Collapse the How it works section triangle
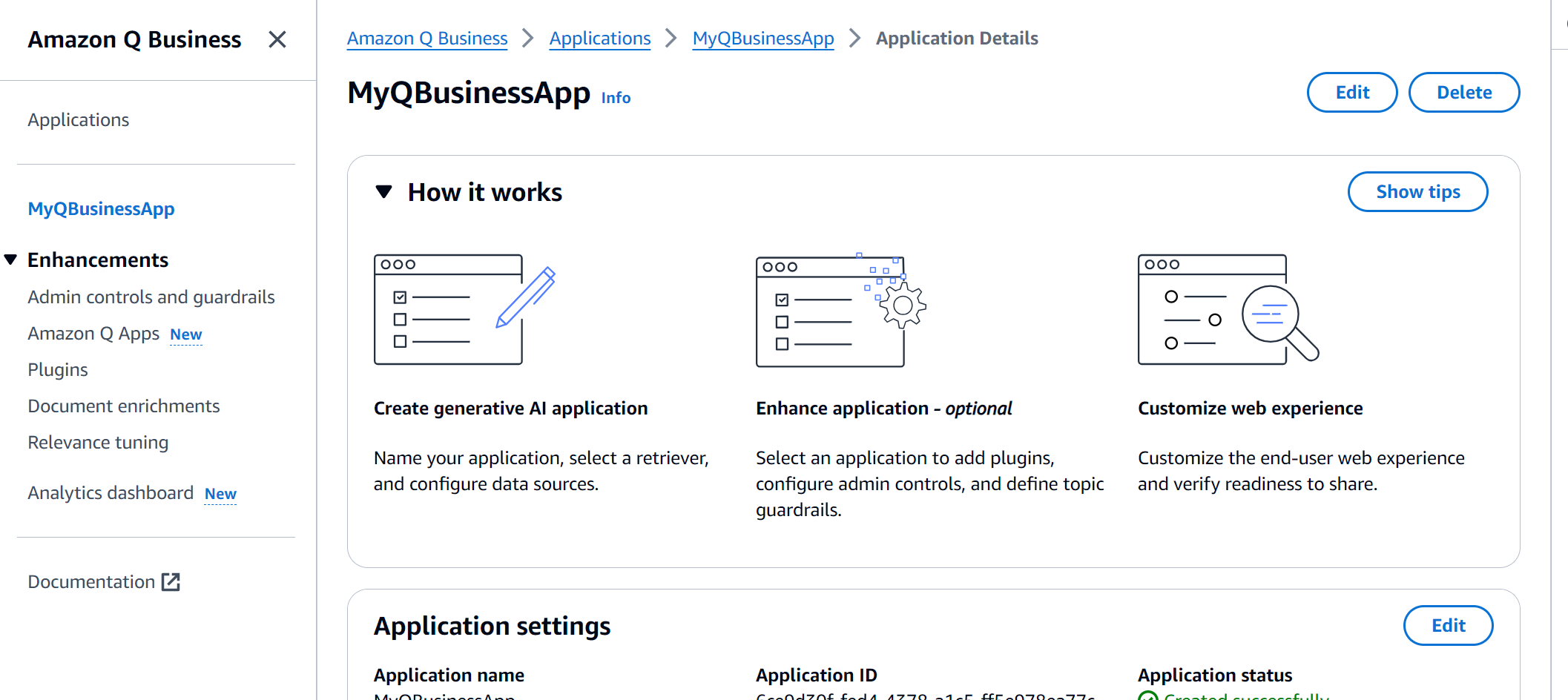 tap(383, 192)
